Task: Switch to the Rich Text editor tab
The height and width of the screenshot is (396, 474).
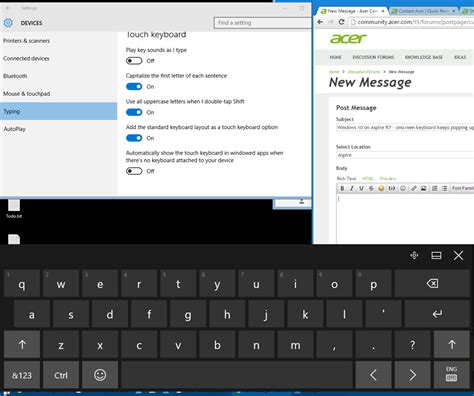Action: click(x=346, y=178)
